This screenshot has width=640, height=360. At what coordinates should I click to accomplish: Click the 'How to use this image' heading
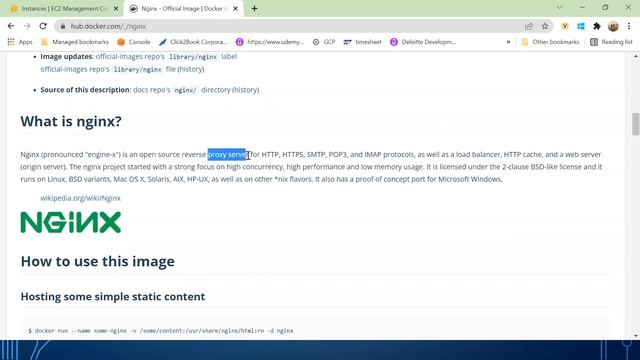coord(98,261)
